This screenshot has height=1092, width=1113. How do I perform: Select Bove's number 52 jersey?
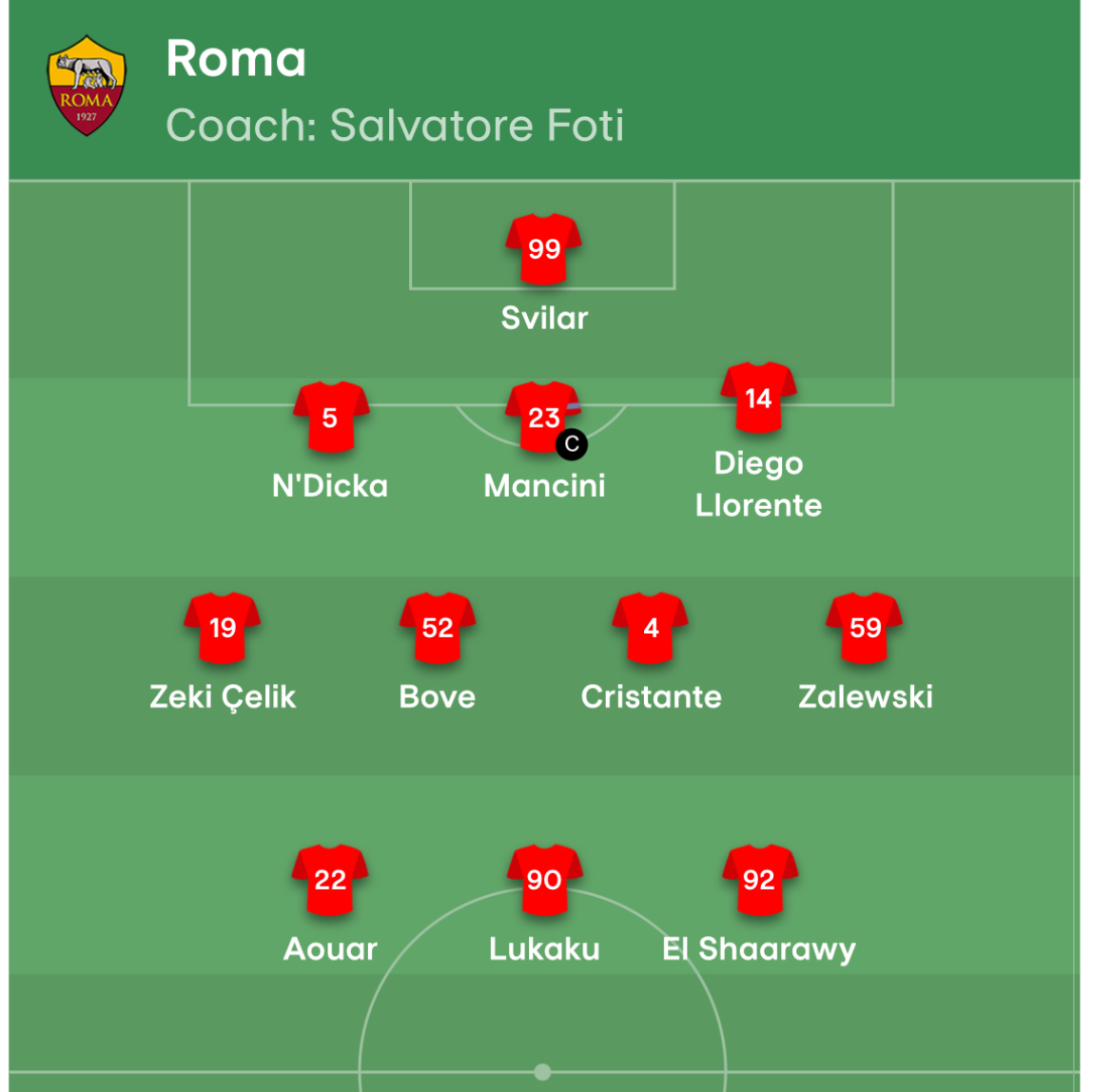[x=438, y=627]
